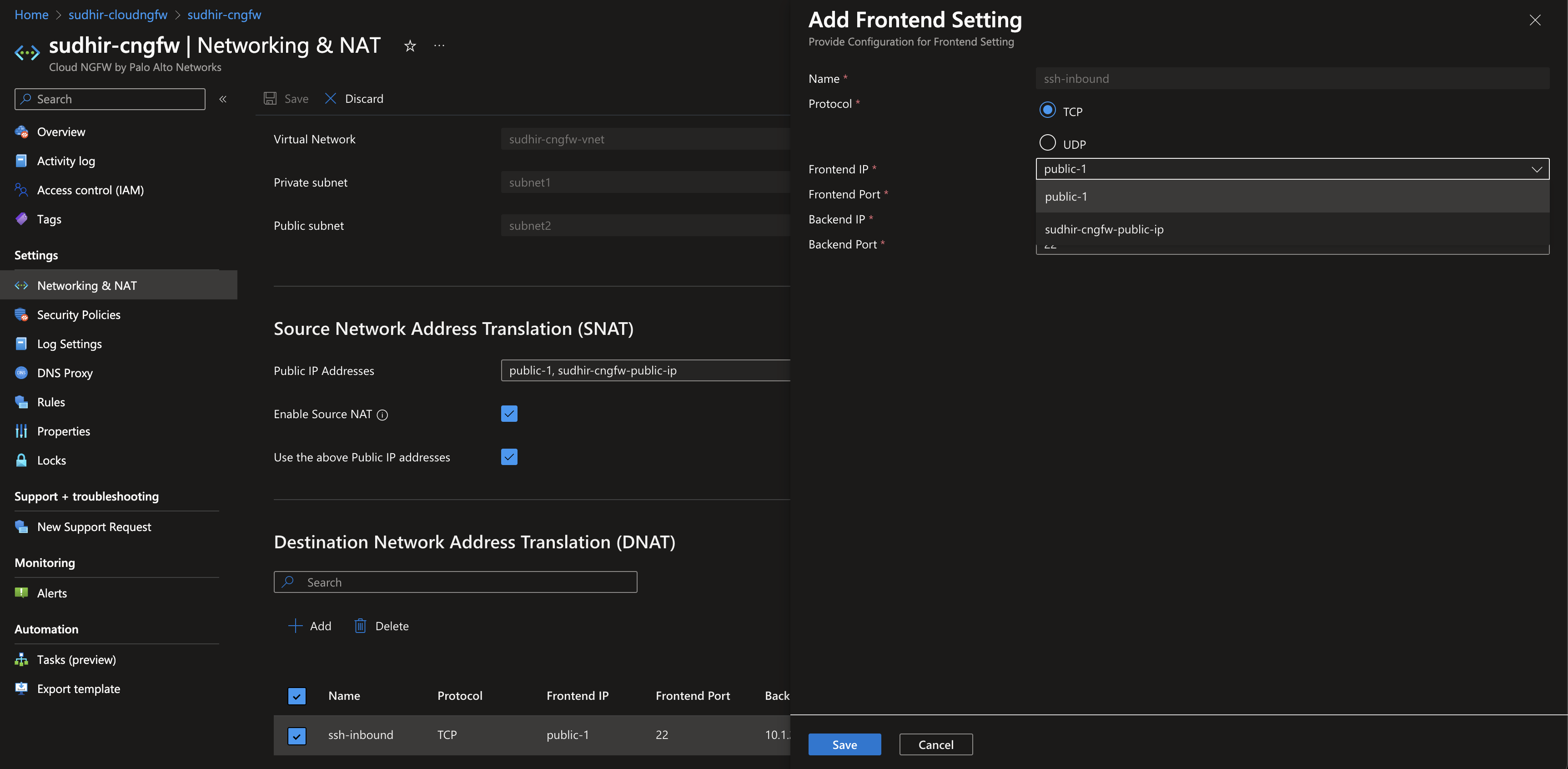The width and height of the screenshot is (1568, 769).
Task: Click the DNS Proxy icon in sidebar
Action: pos(21,373)
